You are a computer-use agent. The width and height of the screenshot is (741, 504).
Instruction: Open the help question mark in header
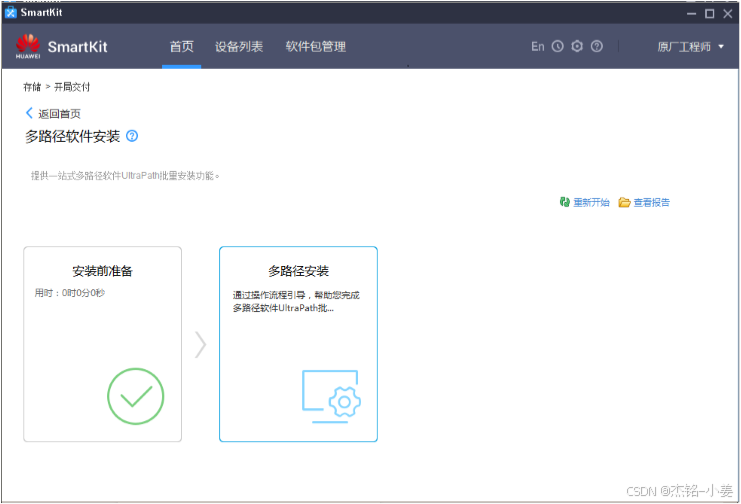(x=597, y=46)
